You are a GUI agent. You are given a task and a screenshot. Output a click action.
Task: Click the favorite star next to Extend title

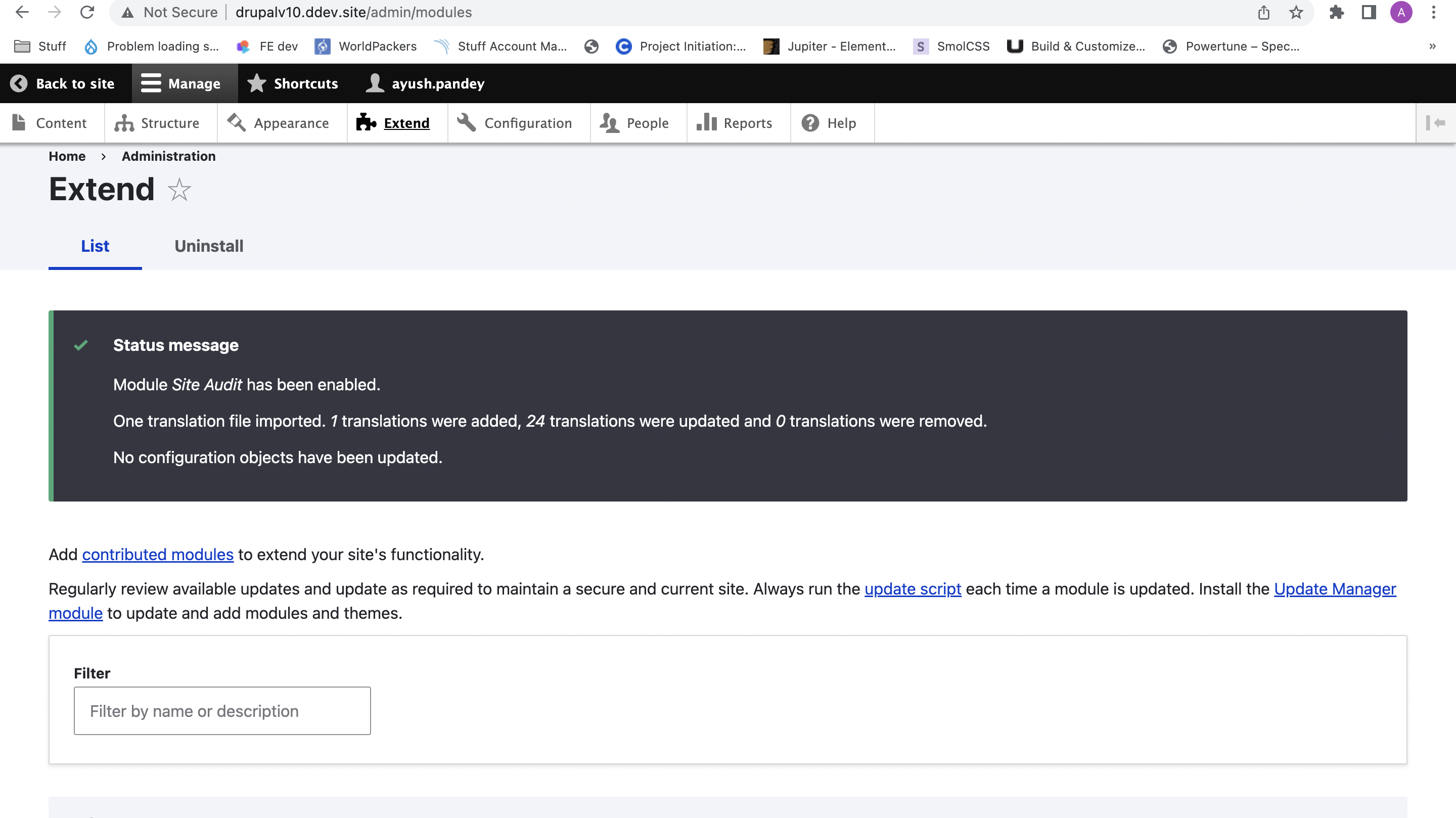point(179,190)
